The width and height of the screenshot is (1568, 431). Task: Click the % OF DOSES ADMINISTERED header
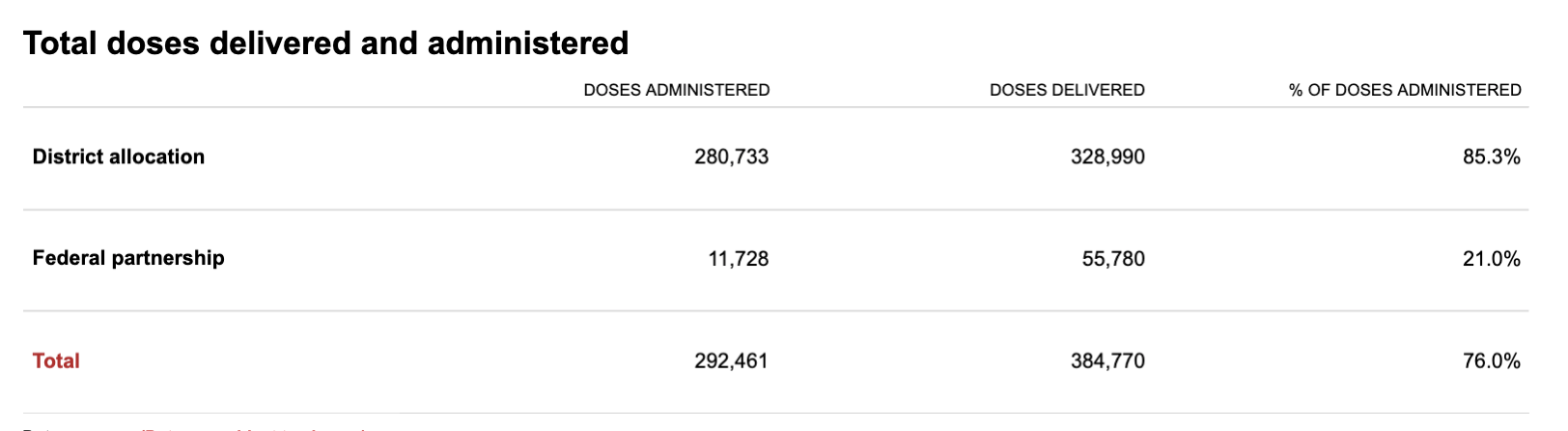pos(1405,90)
